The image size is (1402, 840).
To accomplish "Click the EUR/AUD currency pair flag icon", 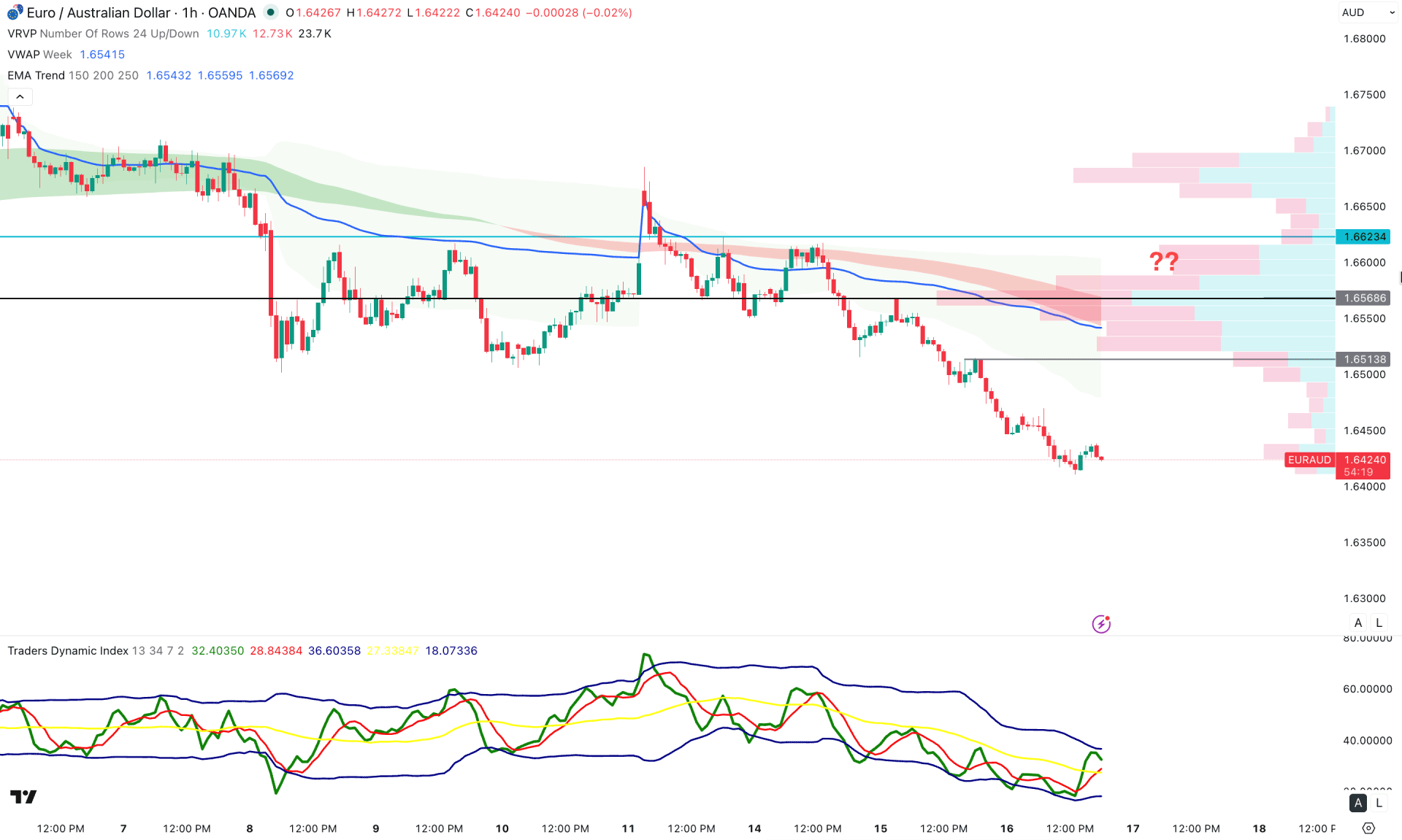I will 11,12.
